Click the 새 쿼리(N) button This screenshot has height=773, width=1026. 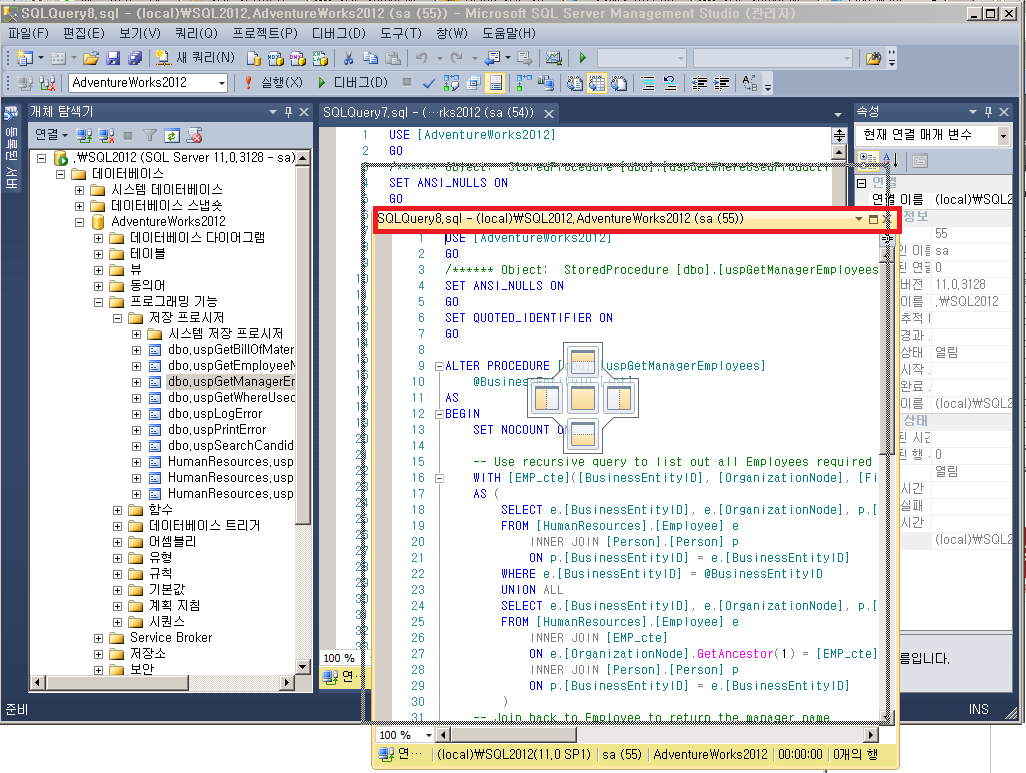[195, 58]
